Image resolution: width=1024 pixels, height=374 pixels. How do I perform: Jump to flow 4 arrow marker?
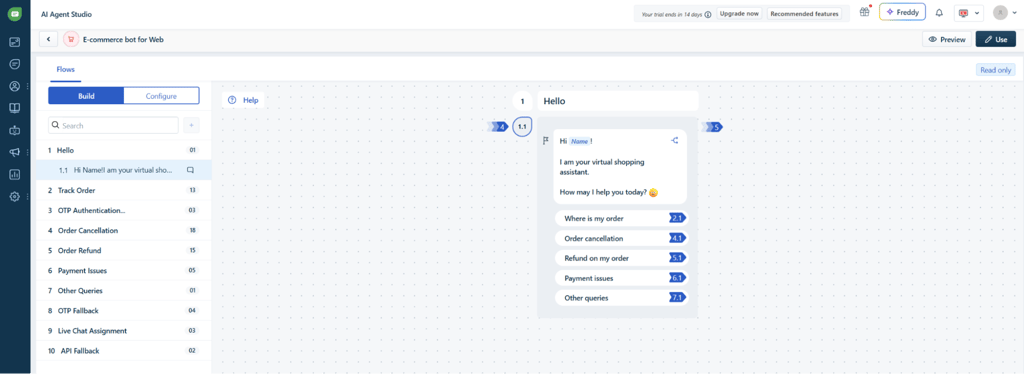(x=498, y=127)
